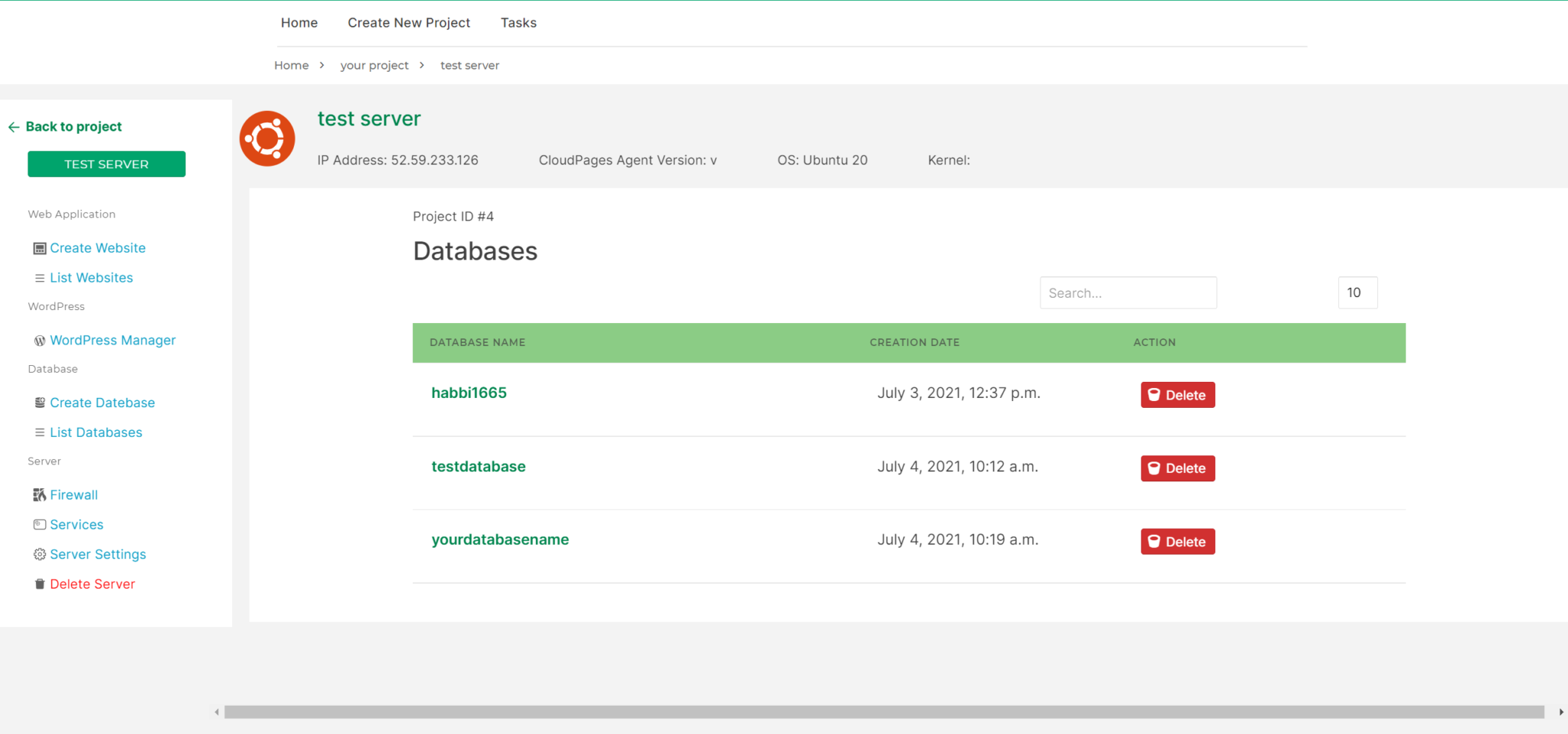This screenshot has width=1568, height=734.
Task: Open Create New Project from the top menu
Action: (x=408, y=22)
